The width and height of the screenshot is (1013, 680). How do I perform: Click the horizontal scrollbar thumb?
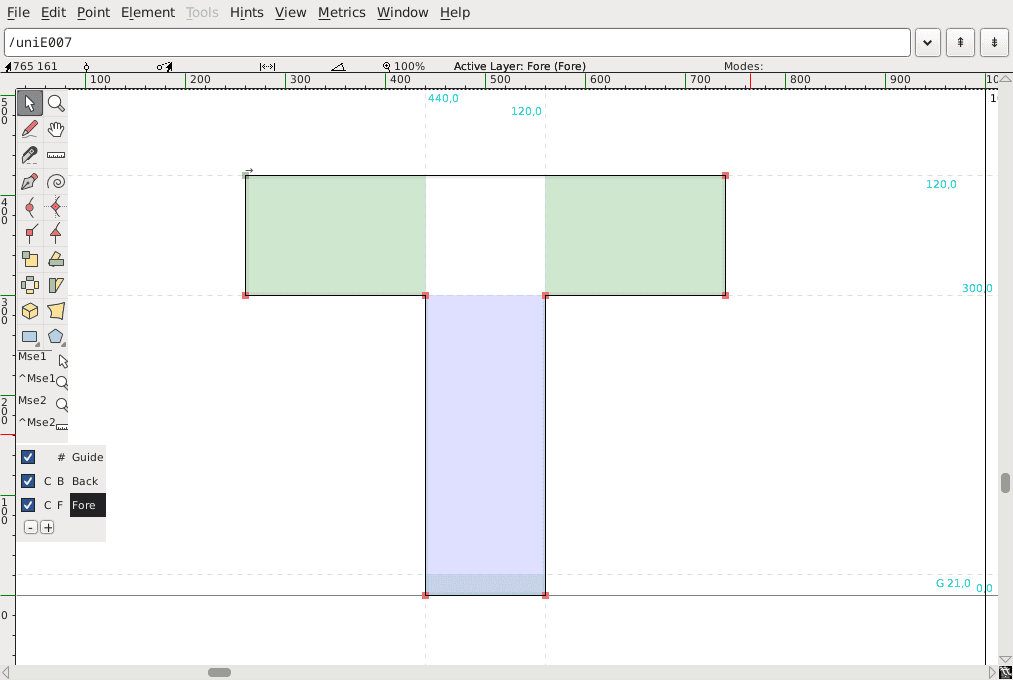(220, 672)
